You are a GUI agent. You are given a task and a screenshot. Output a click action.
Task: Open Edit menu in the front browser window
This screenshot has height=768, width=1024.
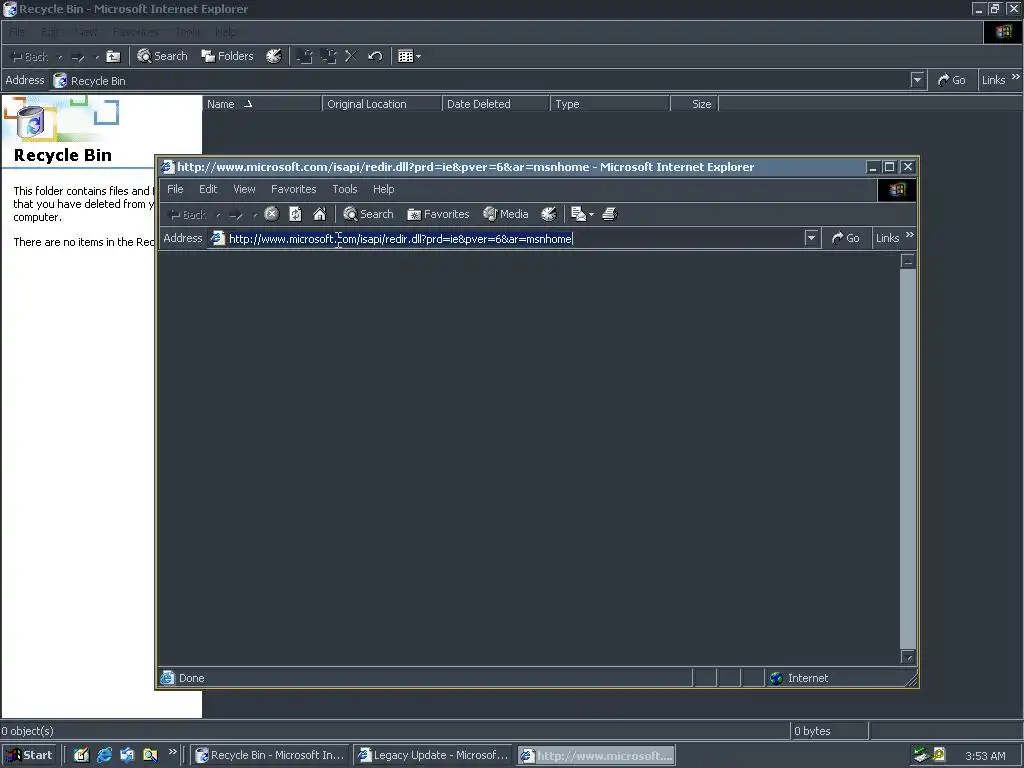tap(208, 189)
